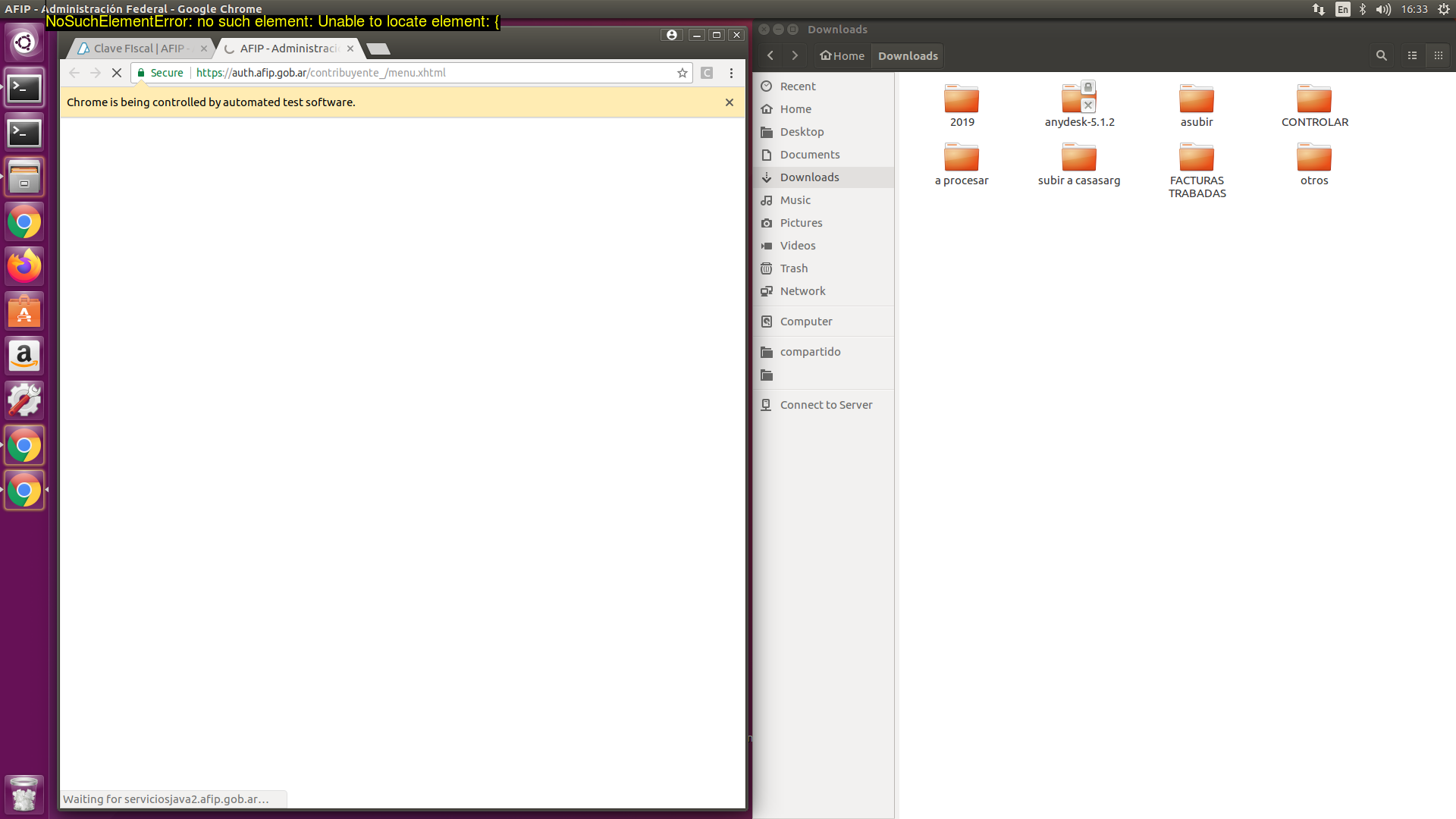Open Documents in Files sidebar
This screenshot has height=819, width=1456.
825,155
